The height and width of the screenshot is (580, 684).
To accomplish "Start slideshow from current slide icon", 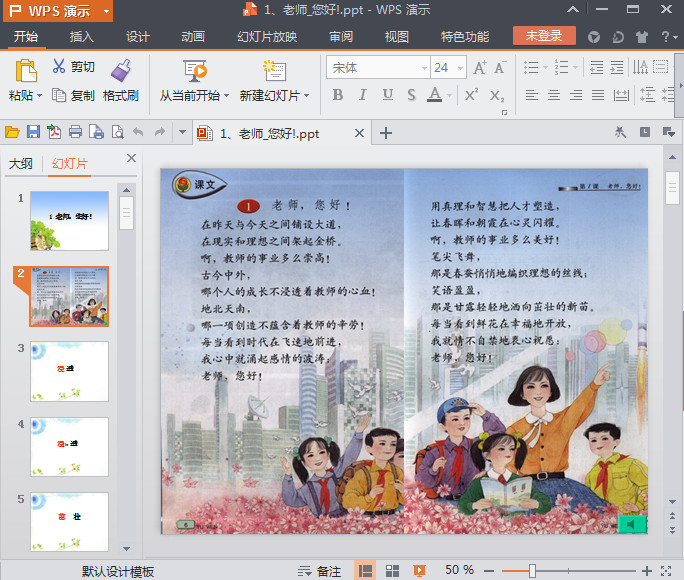I will (195, 71).
